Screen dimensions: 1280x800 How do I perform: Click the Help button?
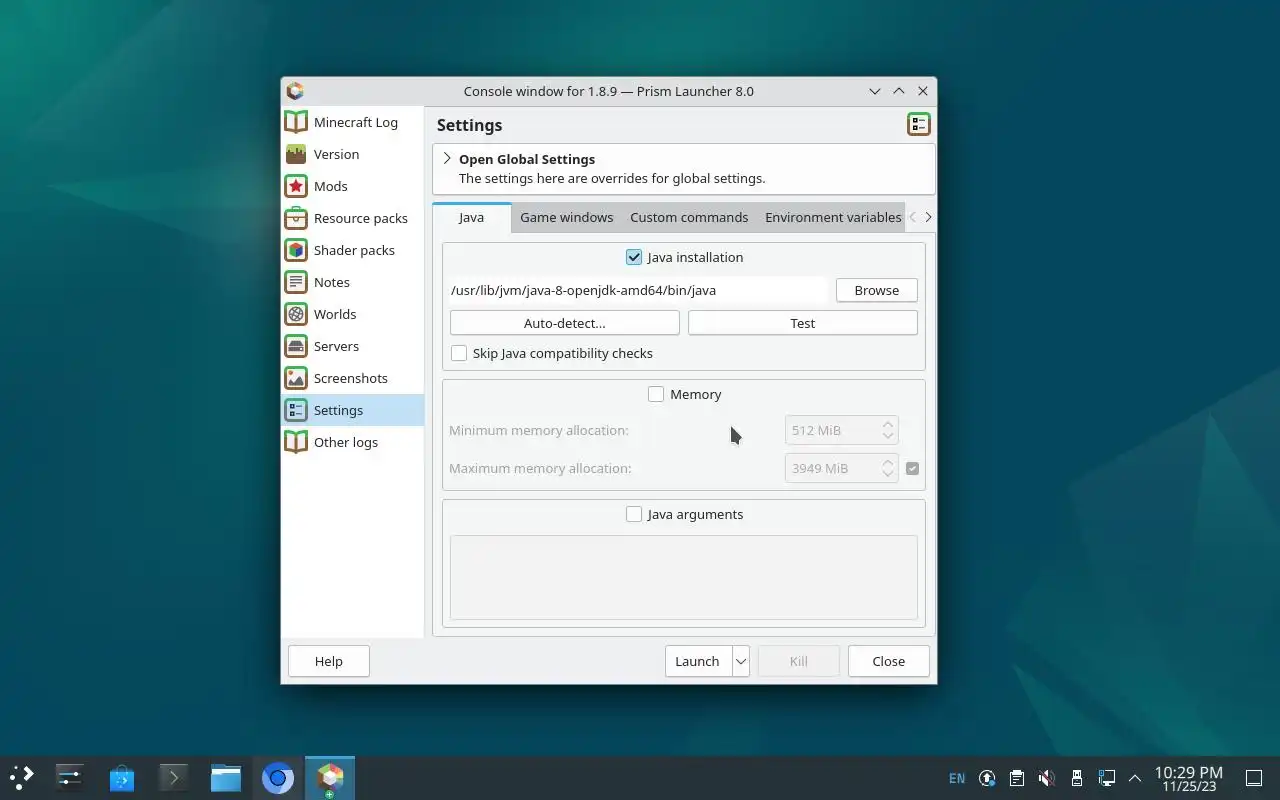click(x=329, y=661)
